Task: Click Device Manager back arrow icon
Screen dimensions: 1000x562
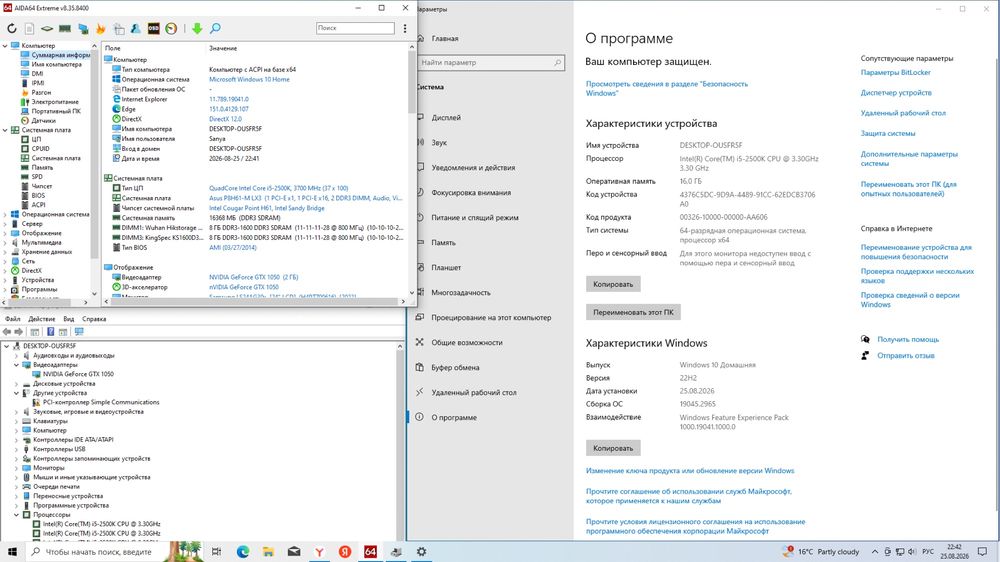Action: (x=7, y=332)
